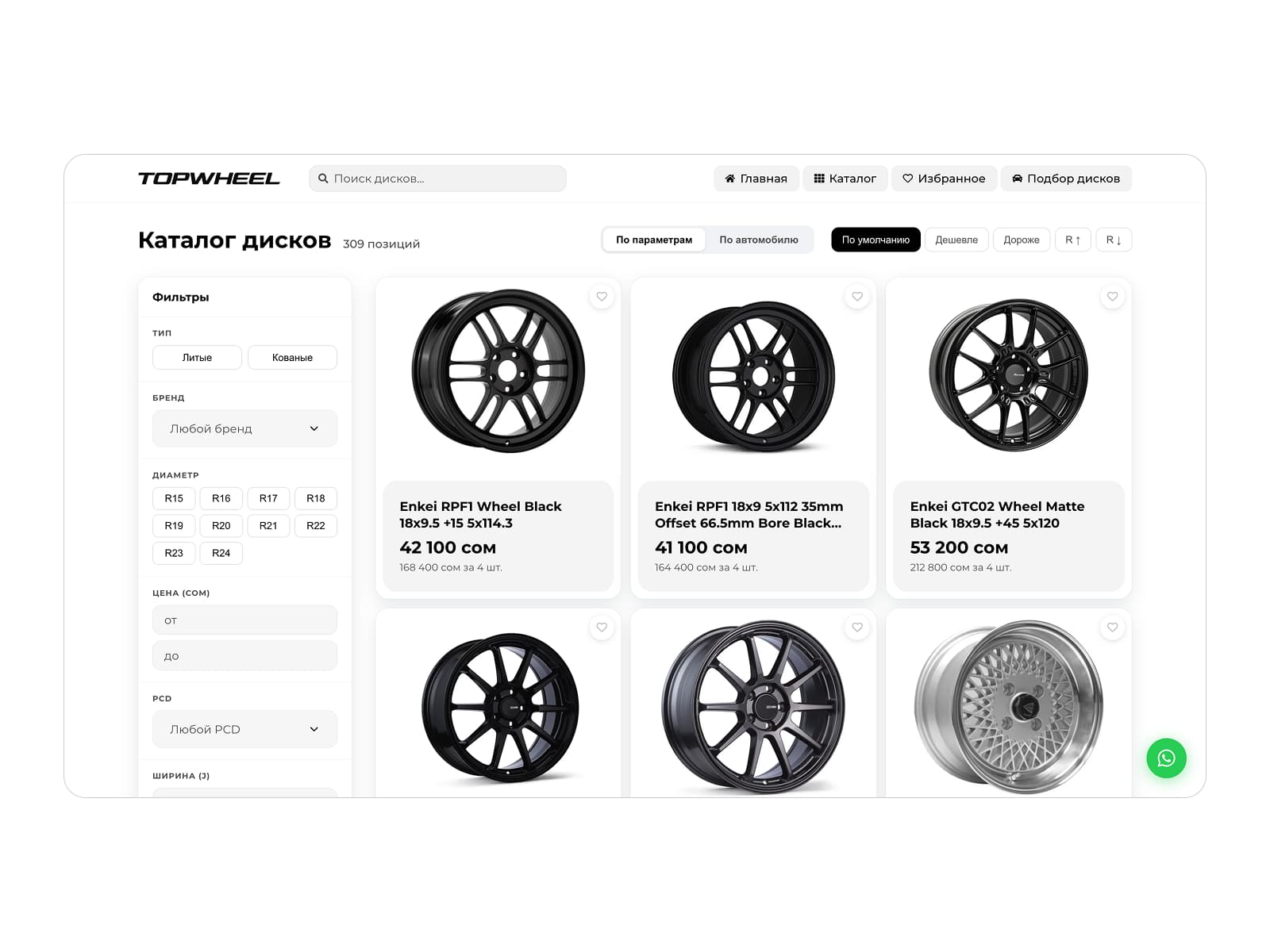Click title Enkei RPF1 18x9 5x112 35mm
Screen dimensions: 1270x952
(x=749, y=515)
